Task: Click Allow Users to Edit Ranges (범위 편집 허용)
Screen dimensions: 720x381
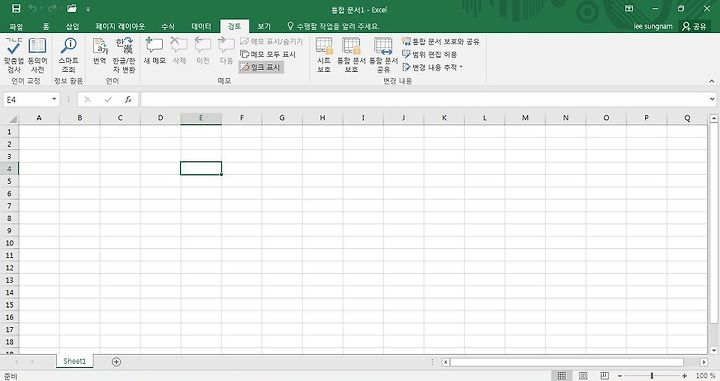Action: pyautogui.click(x=429, y=54)
